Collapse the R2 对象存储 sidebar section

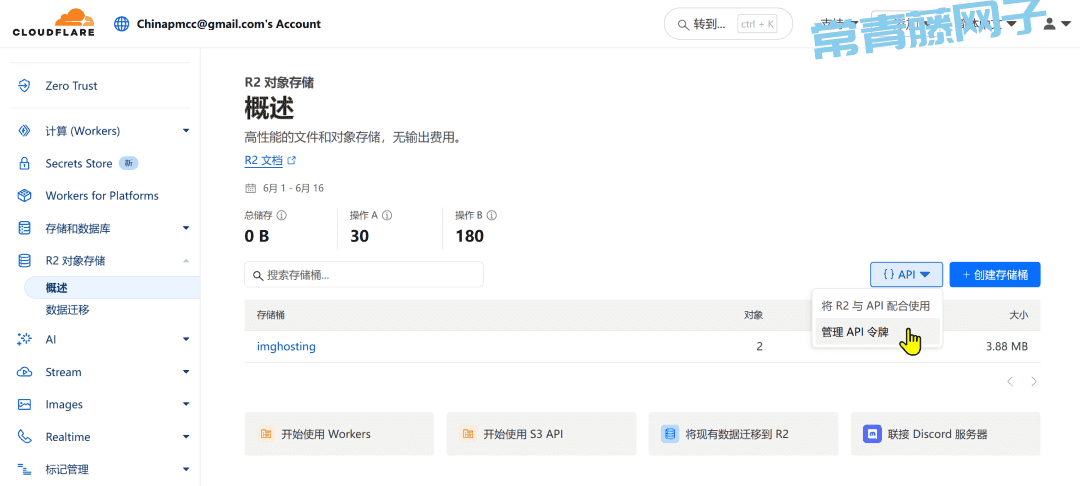186,261
